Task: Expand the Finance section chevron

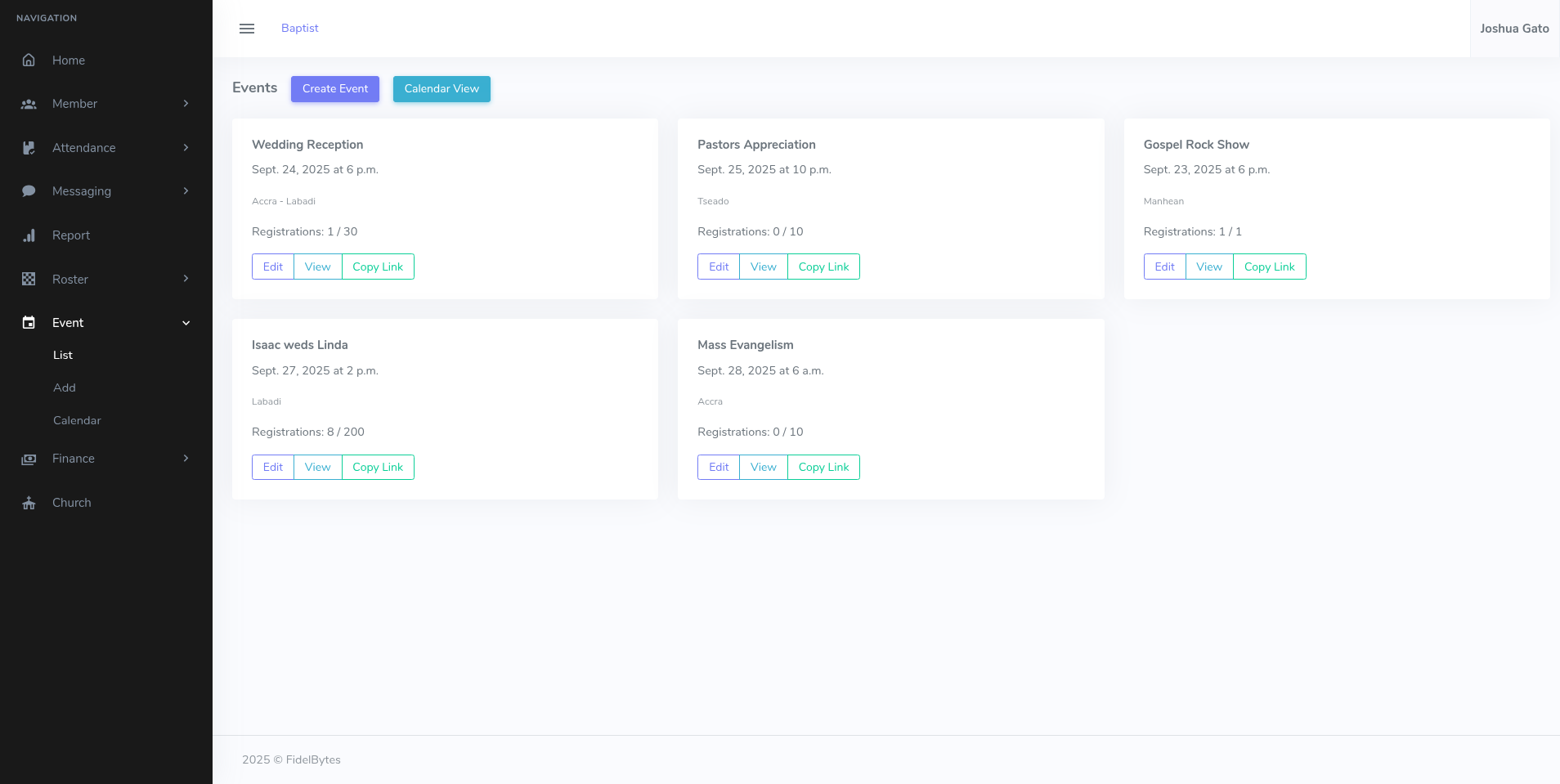Action: pyautogui.click(x=186, y=459)
